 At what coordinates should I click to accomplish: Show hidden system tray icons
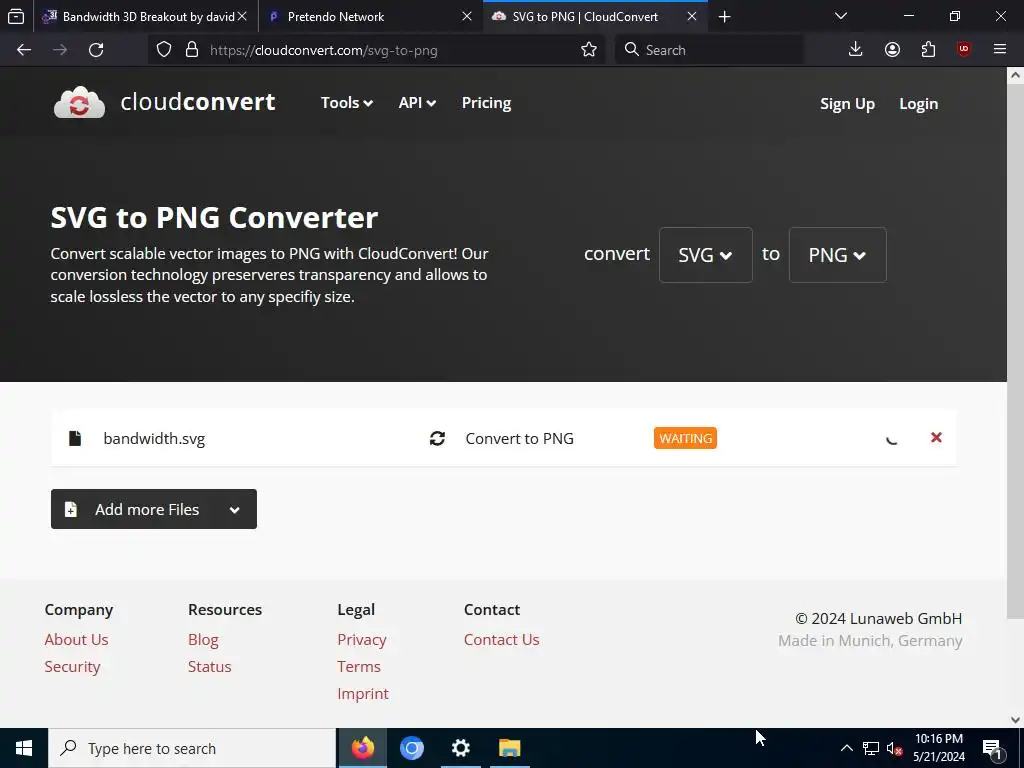pos(846,748)
